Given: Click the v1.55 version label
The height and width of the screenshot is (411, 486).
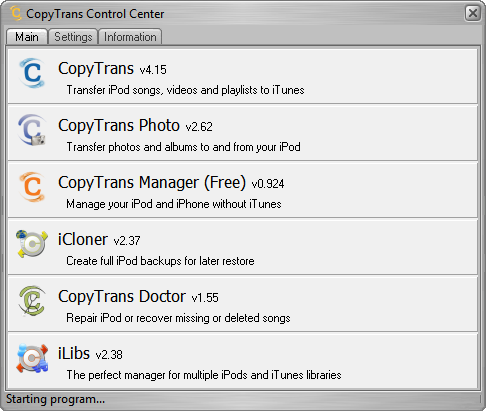Looking at the screenshot, I should point(205,298).
